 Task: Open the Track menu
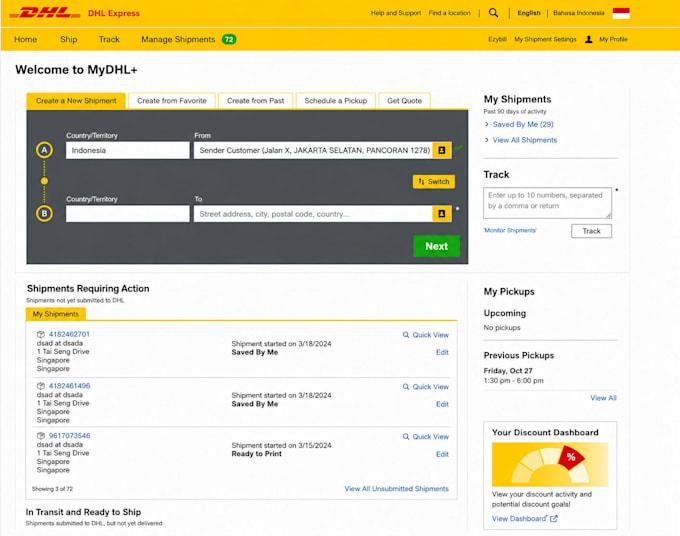pos(109,39)
